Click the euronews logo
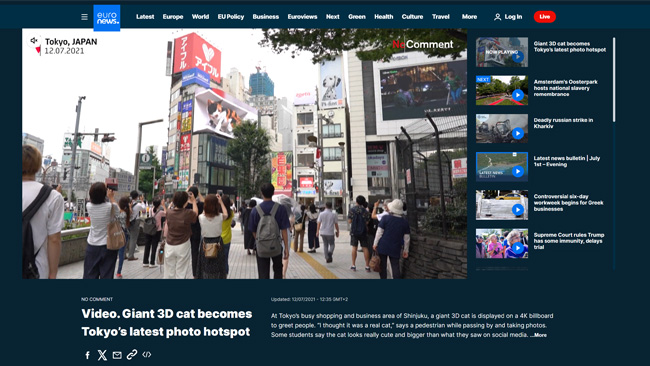The image size is (650, 366). point(107,18)
